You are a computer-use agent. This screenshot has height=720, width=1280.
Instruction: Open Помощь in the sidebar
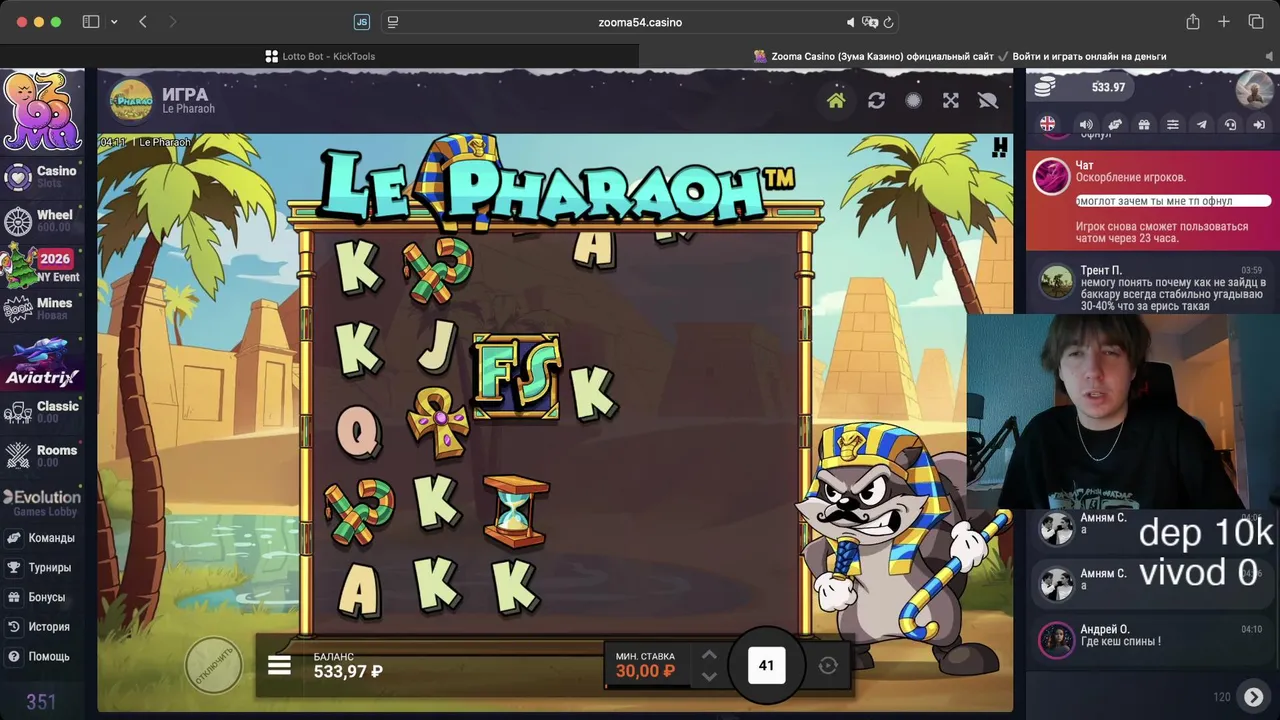(41, 657)
